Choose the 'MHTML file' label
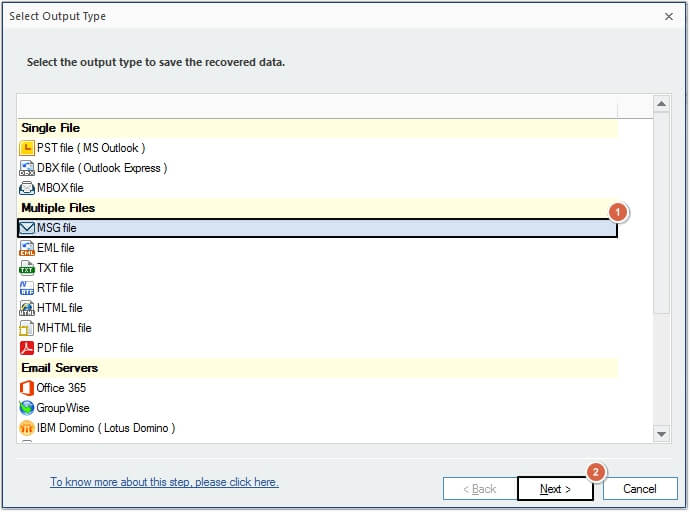The width and height of the screenshot is (690, 512). click(x=64, y=328)
